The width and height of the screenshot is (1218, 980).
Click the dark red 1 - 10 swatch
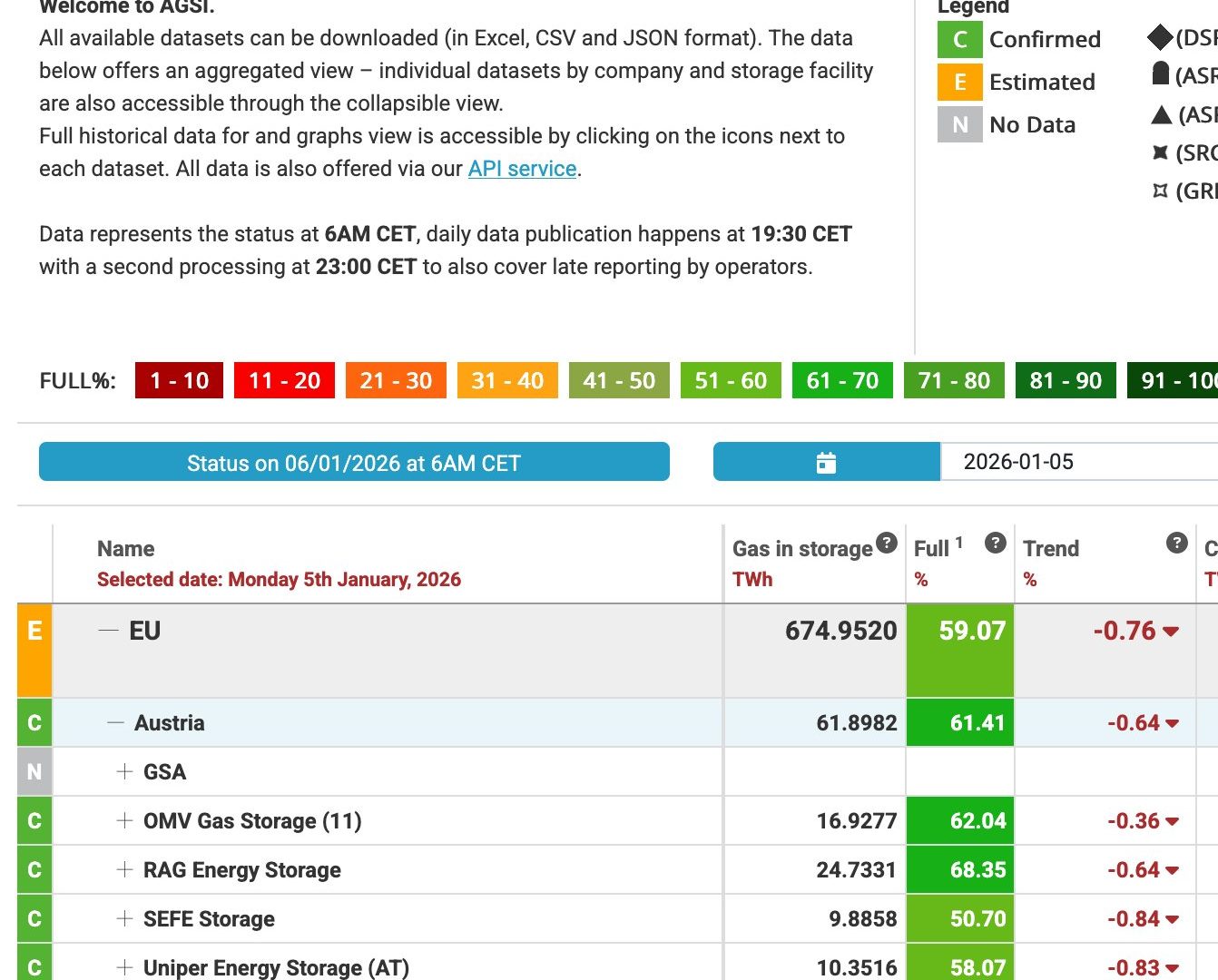click(x=179, y=380)
